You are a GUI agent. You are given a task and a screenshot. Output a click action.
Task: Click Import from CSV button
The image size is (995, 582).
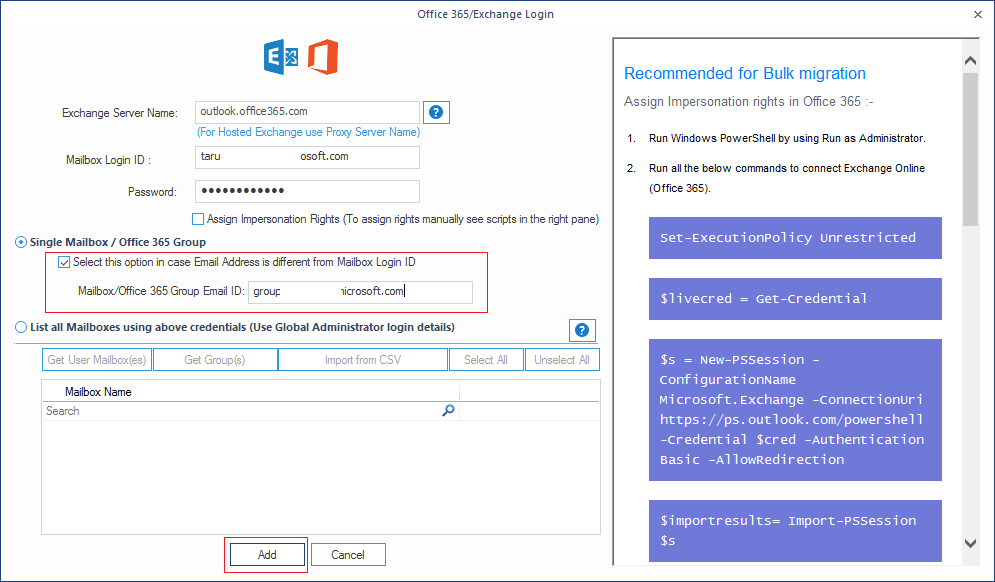click(x=363, y=360)
